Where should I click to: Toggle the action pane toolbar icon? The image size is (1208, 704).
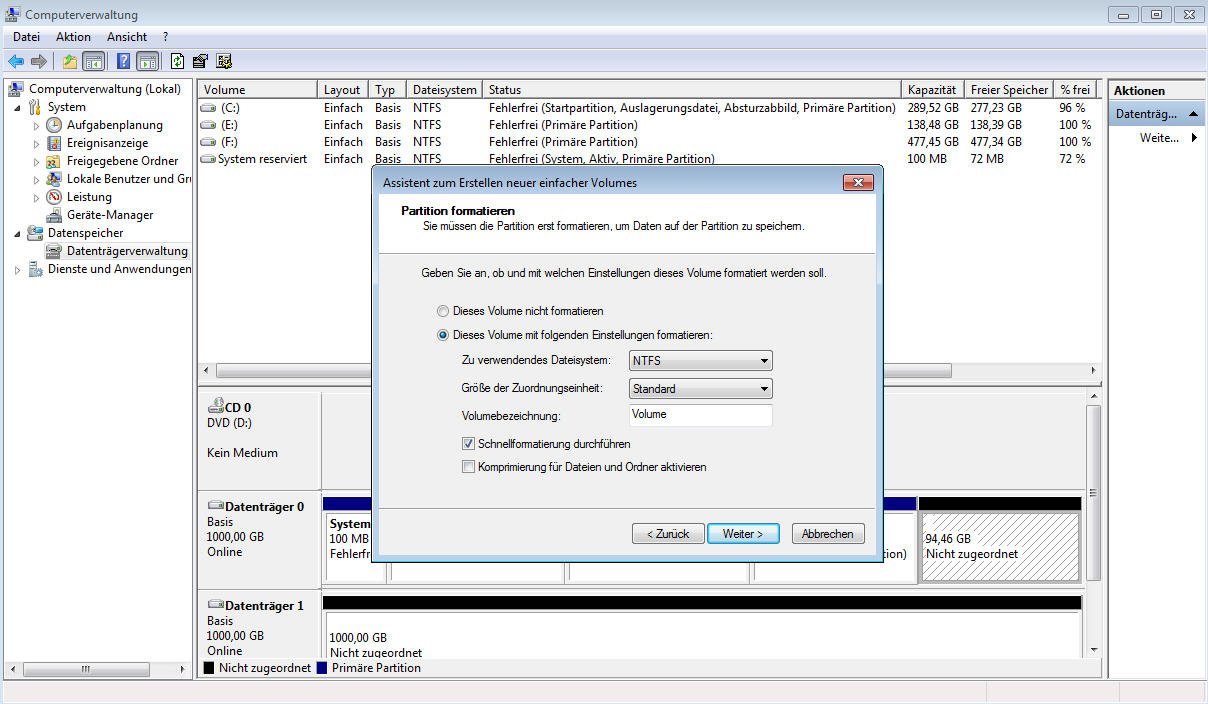147,61
